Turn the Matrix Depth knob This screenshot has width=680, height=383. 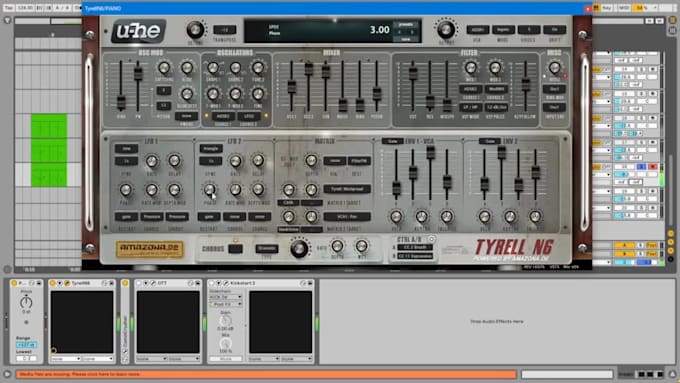(x=311, y=160)
